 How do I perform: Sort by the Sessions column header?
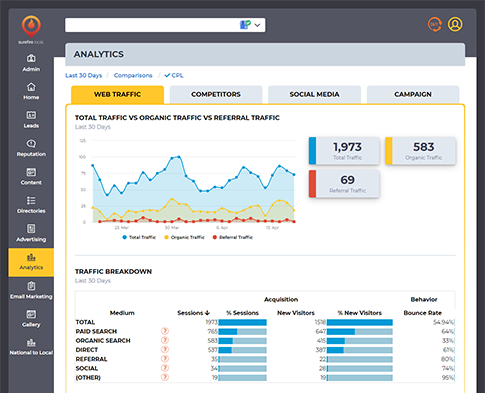[x=193, y=313]
